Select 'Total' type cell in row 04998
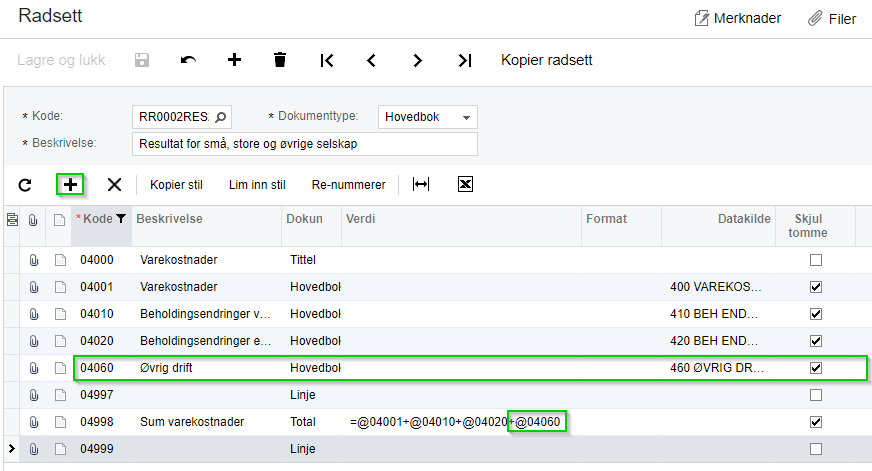This screenshot has width=872, height=471. [311, 422]
